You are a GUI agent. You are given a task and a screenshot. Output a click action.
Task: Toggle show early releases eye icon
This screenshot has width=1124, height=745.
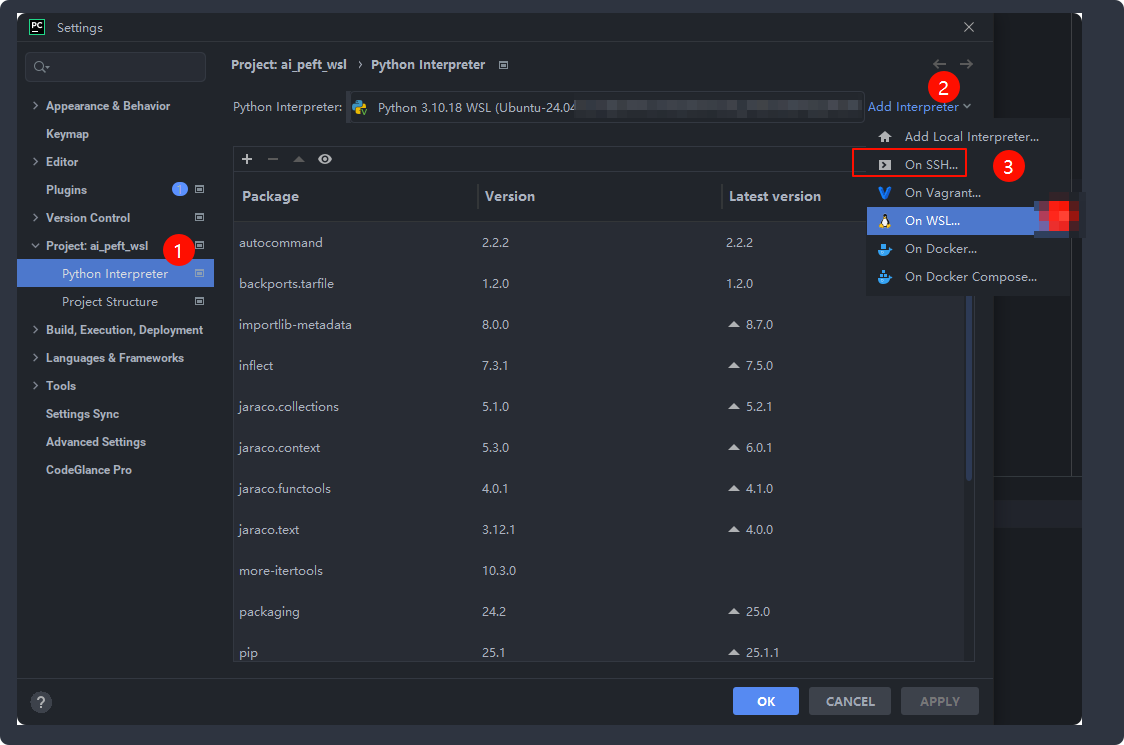tap(325, 159)
